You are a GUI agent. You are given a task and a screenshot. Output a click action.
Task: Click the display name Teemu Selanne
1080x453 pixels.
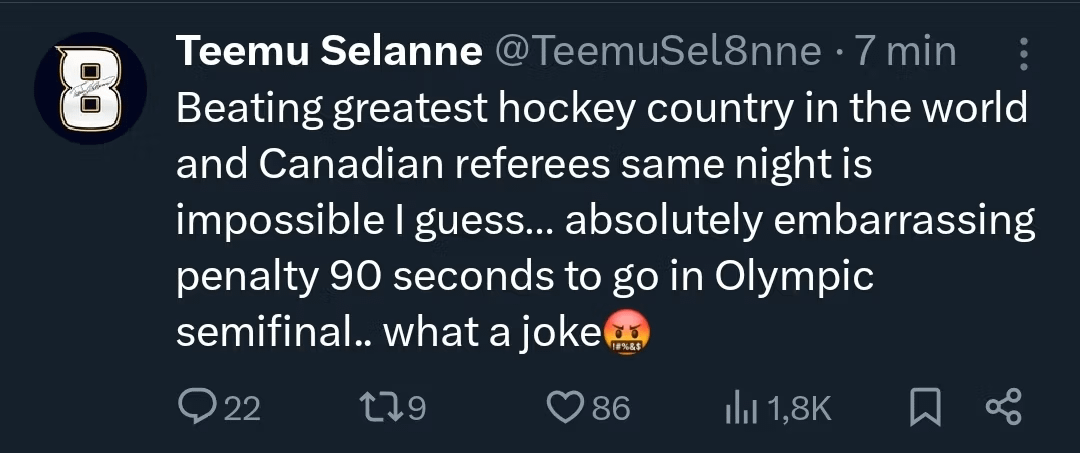click(x=329, y=52)
